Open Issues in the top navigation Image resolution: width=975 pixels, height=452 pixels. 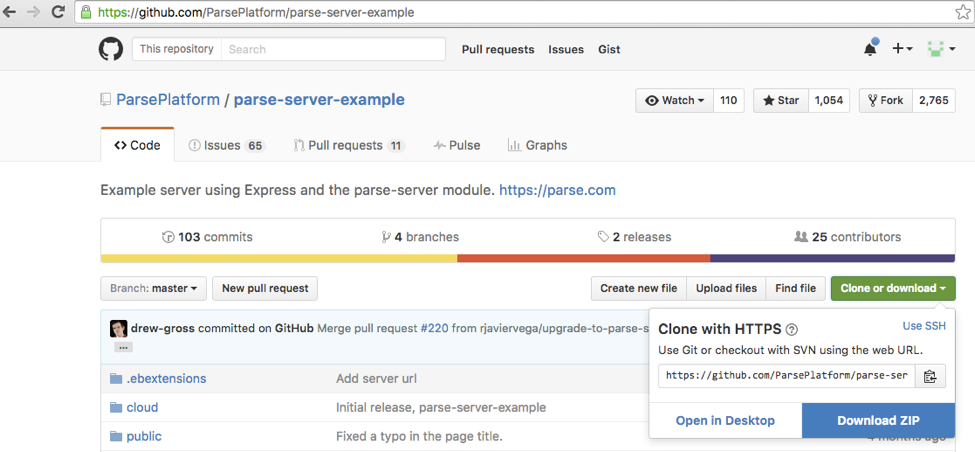566,50
